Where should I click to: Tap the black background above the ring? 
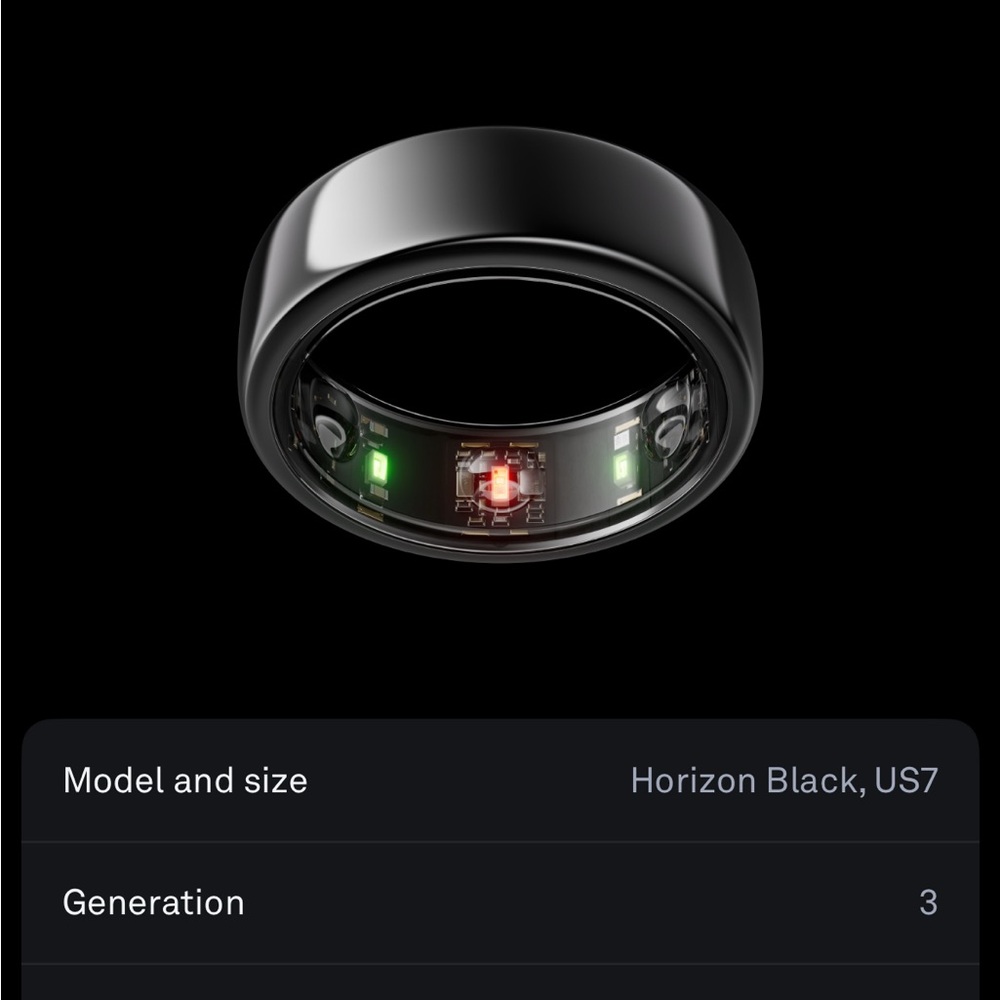click(500, 60)
